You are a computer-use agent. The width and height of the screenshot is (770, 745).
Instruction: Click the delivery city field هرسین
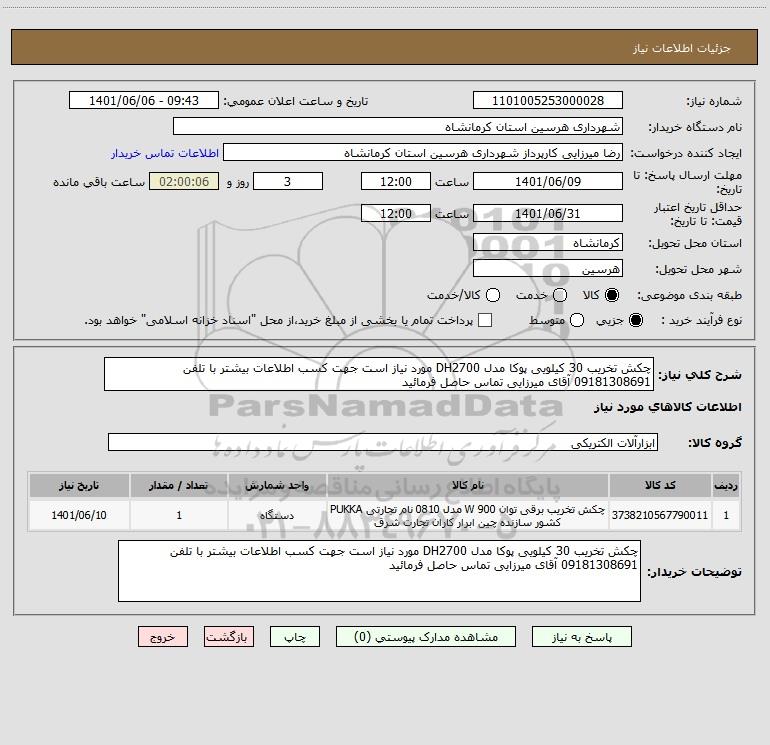548,269
